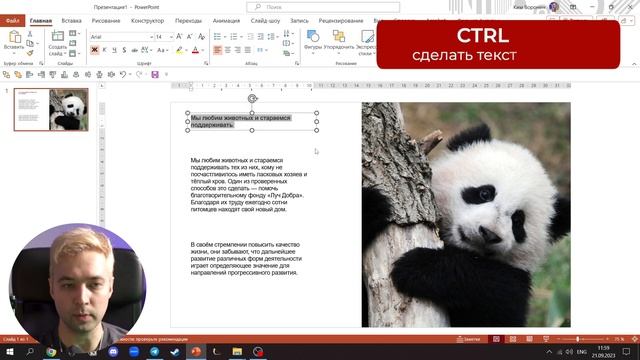Toggle strikethrough (abc) formatting
Screen dimensions: 640x360
134,50
